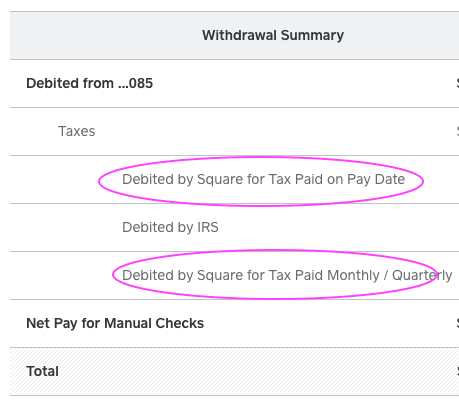
Task: Click the pink ellipse outline around Monthly / Quarterly line
Action: point(275,251)
